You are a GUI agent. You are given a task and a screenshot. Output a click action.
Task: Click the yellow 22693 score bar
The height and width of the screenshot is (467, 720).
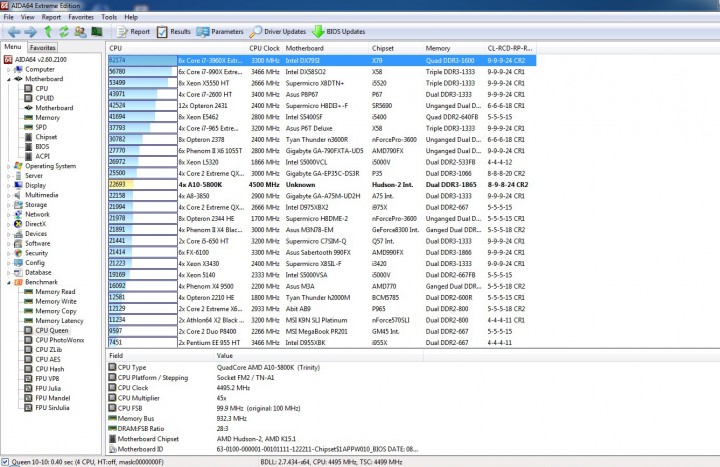tap(121, 185)
